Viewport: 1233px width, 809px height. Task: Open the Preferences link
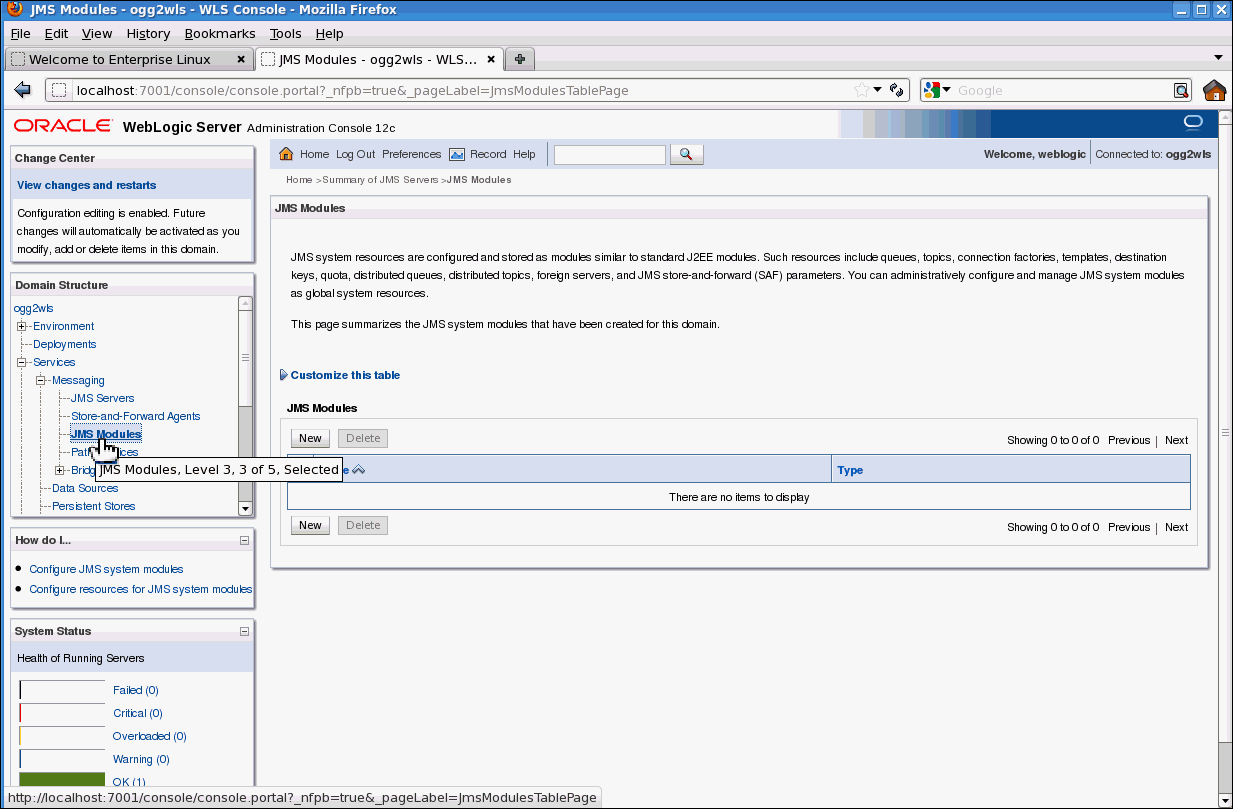pos(411,154)
